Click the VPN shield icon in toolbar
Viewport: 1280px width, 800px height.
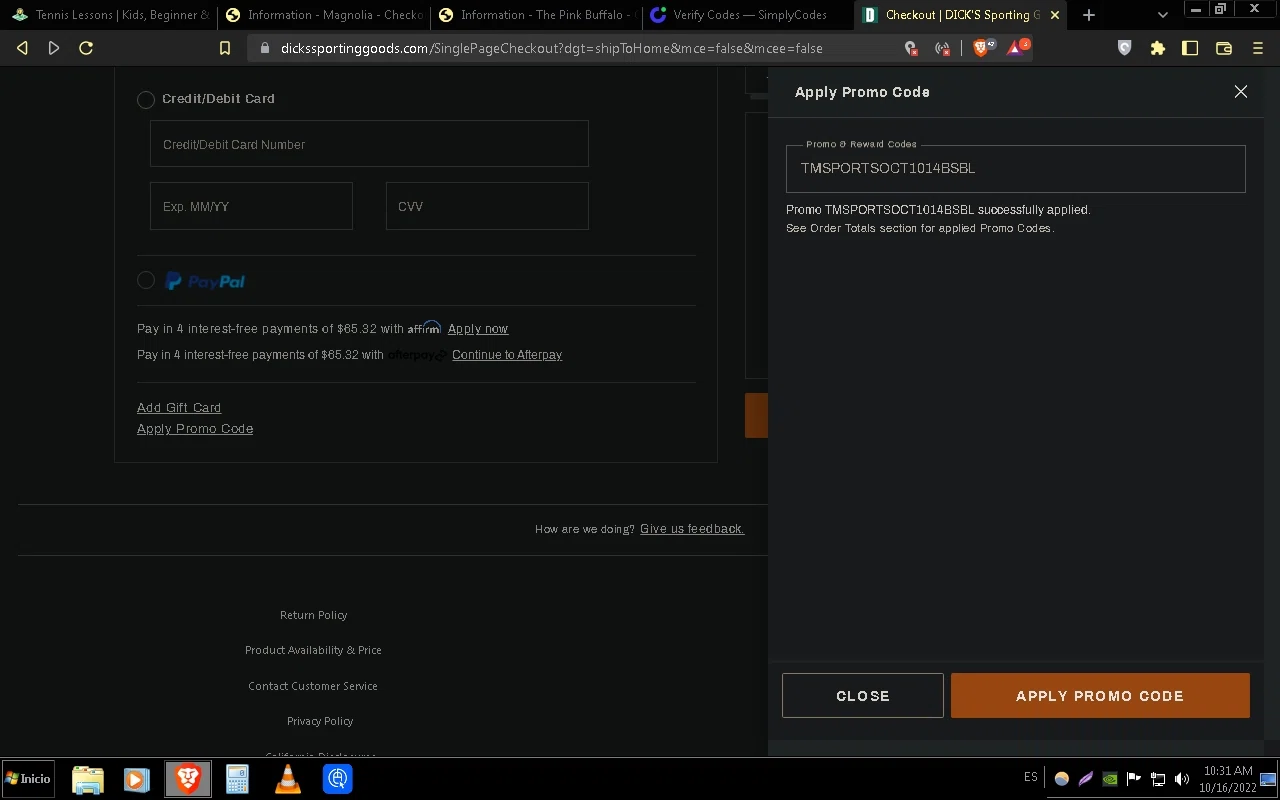pyautogui.click(x=1125, y=48)
